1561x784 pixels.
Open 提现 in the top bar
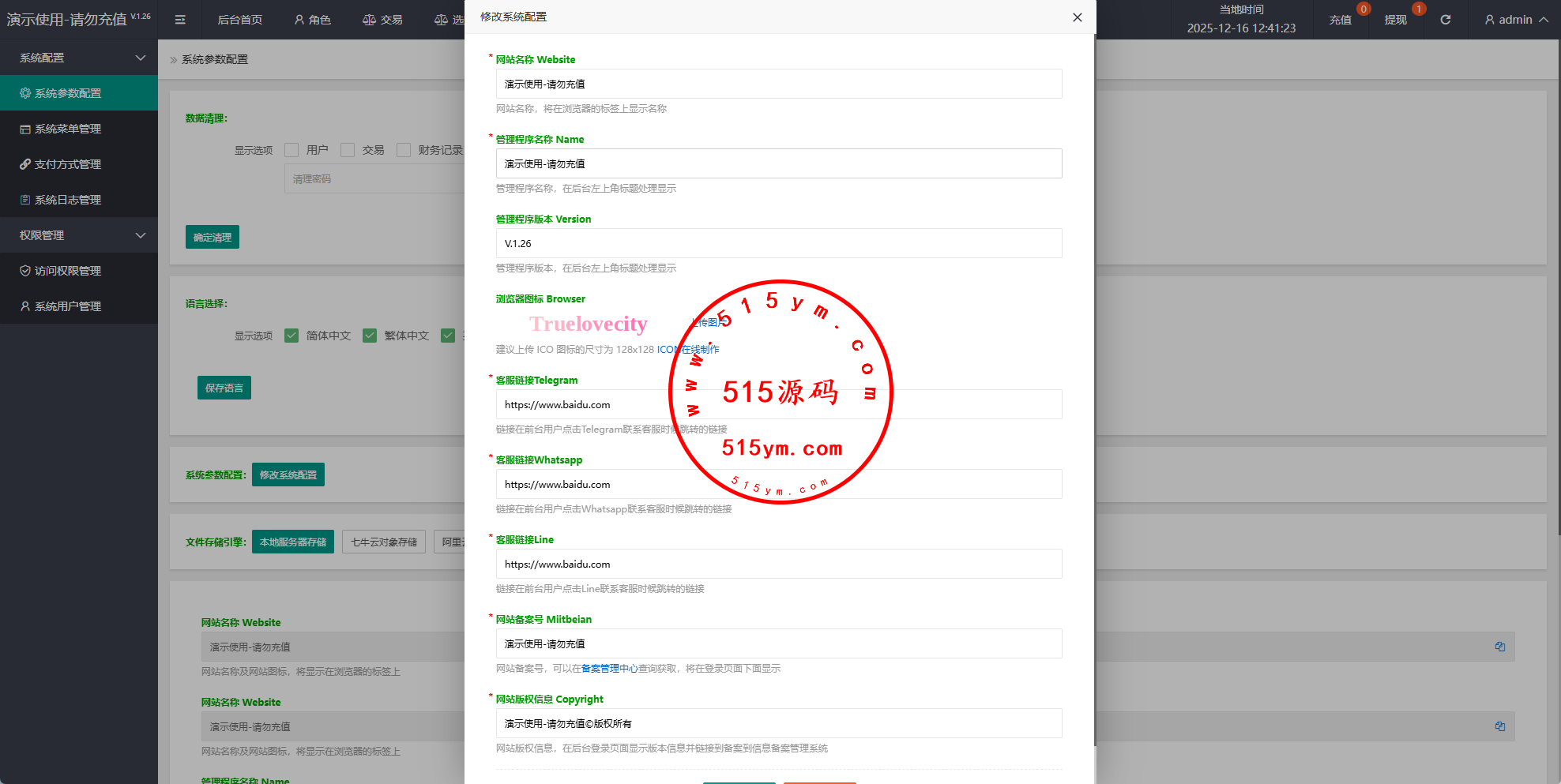pos(1396,20)
